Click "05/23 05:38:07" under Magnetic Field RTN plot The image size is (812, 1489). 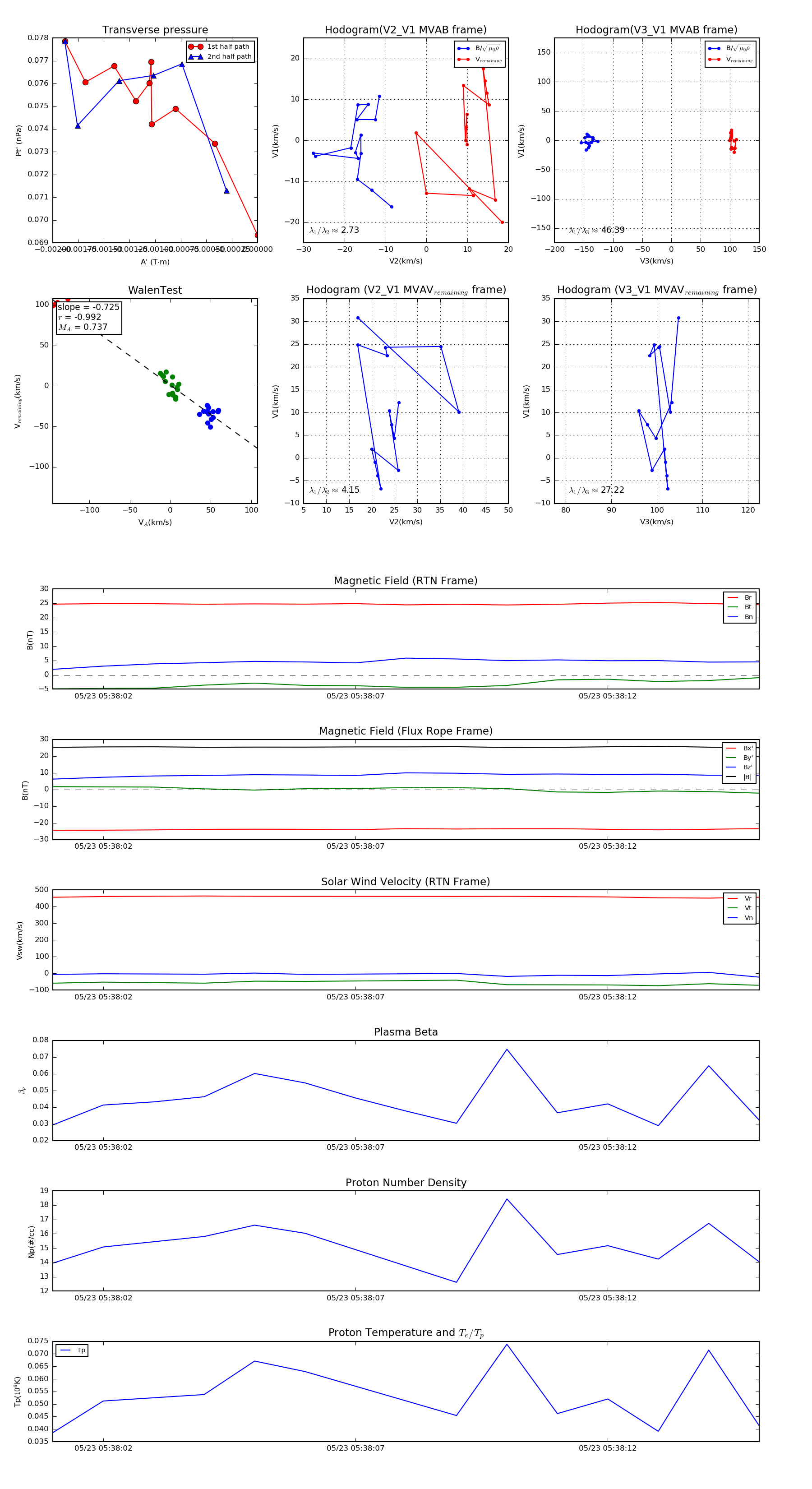click(x=355, y=696)
